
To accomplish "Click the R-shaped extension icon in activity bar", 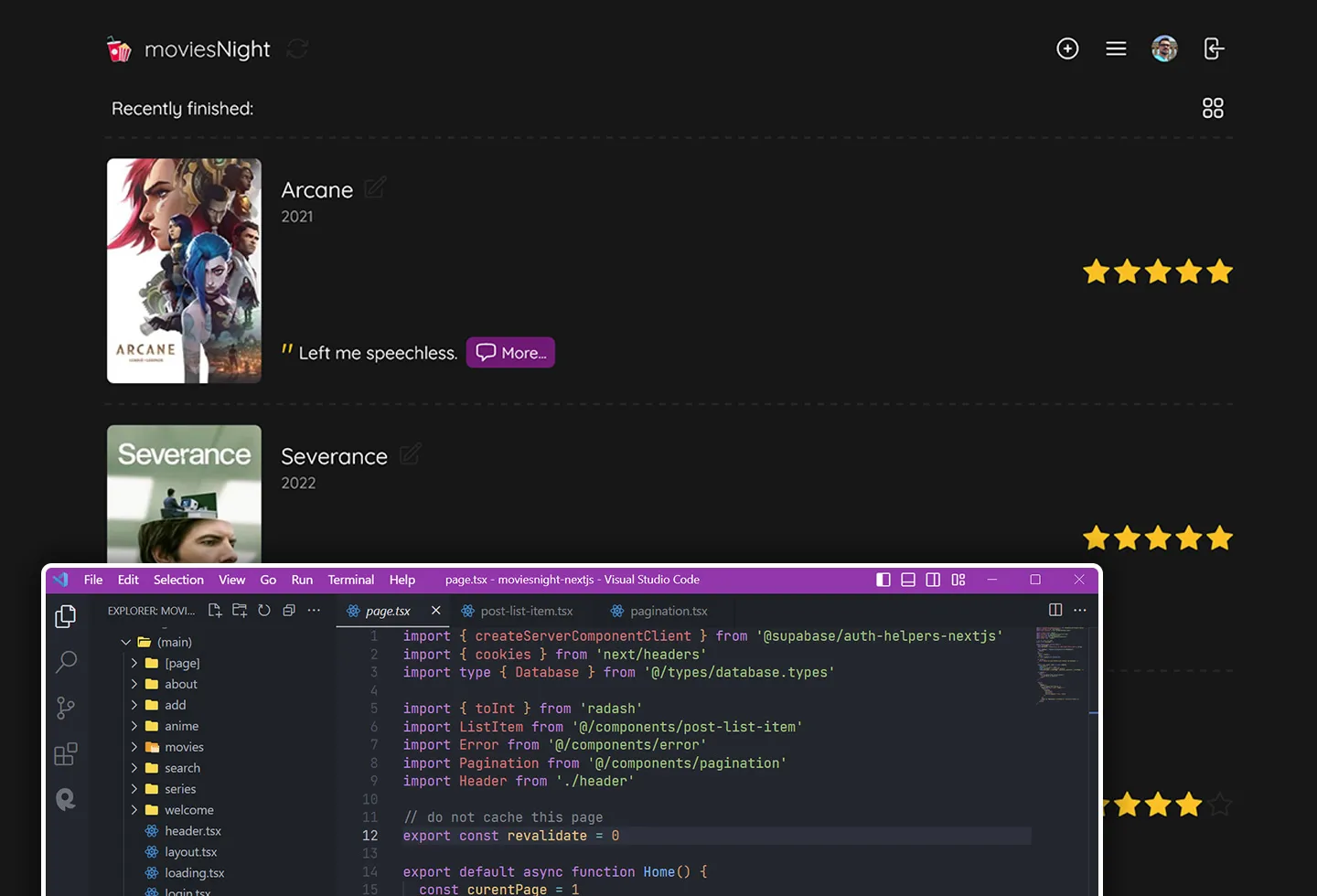I will point(66,800).
